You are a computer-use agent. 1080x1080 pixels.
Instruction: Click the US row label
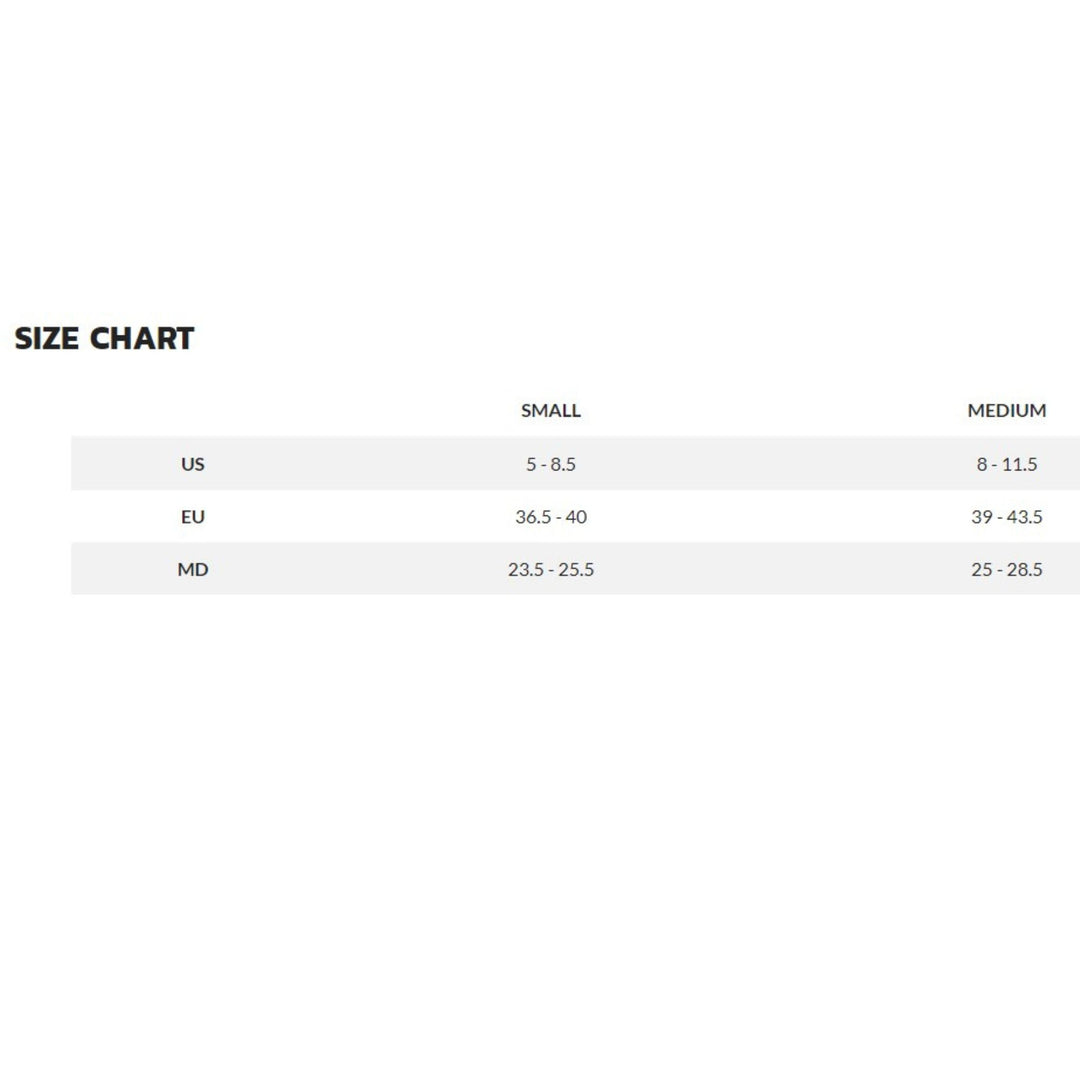click(193, 464)
